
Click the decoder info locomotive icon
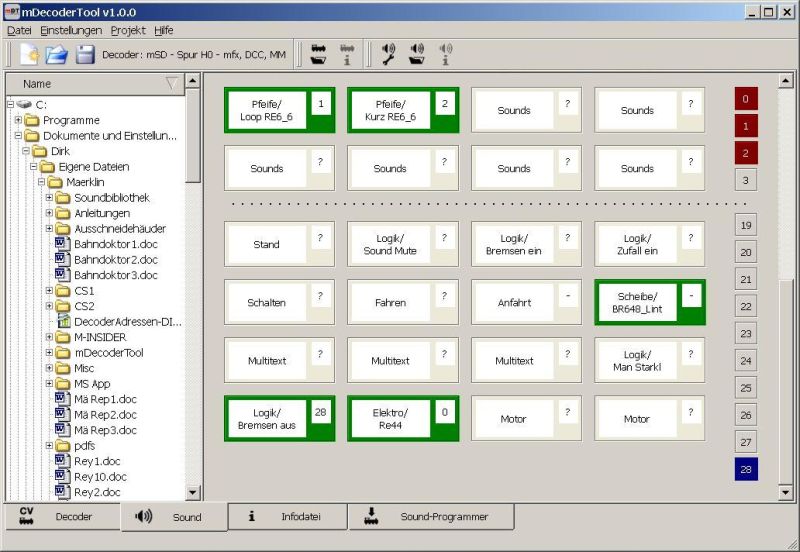(x=347, y=54)
